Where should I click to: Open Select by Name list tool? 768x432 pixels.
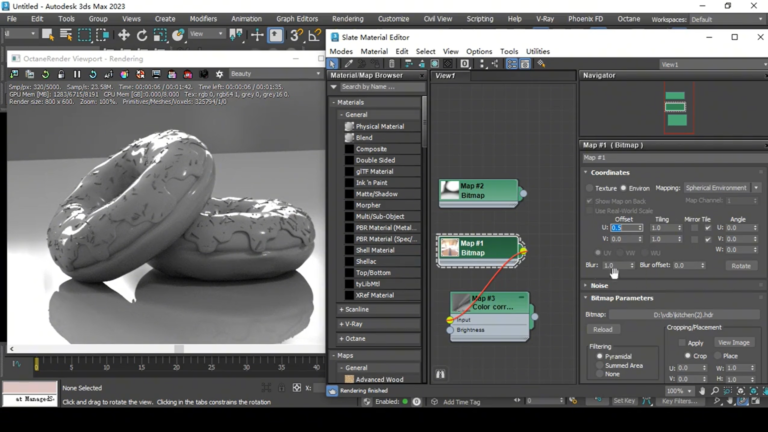[x=66, y=35]
